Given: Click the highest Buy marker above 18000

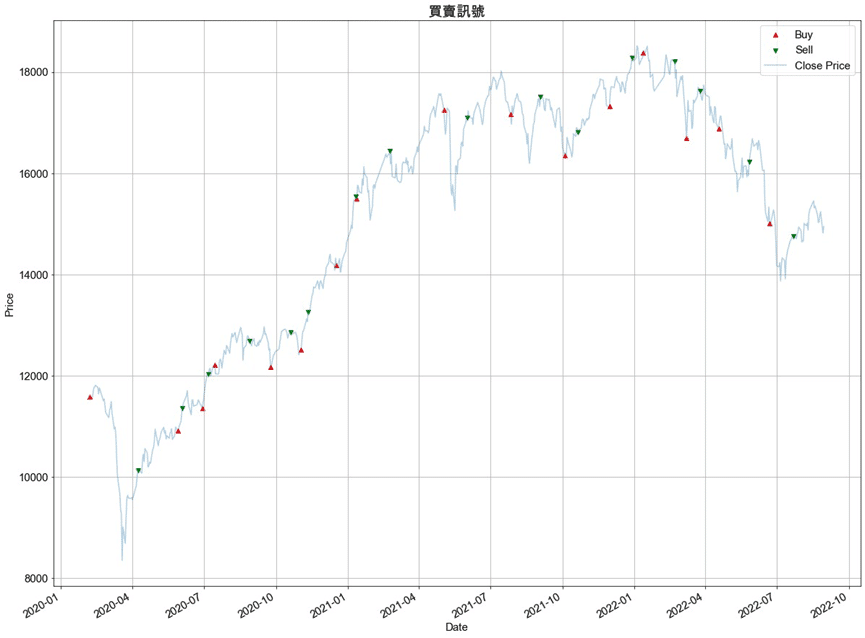Looking at the screenshot, I should 643,53.
